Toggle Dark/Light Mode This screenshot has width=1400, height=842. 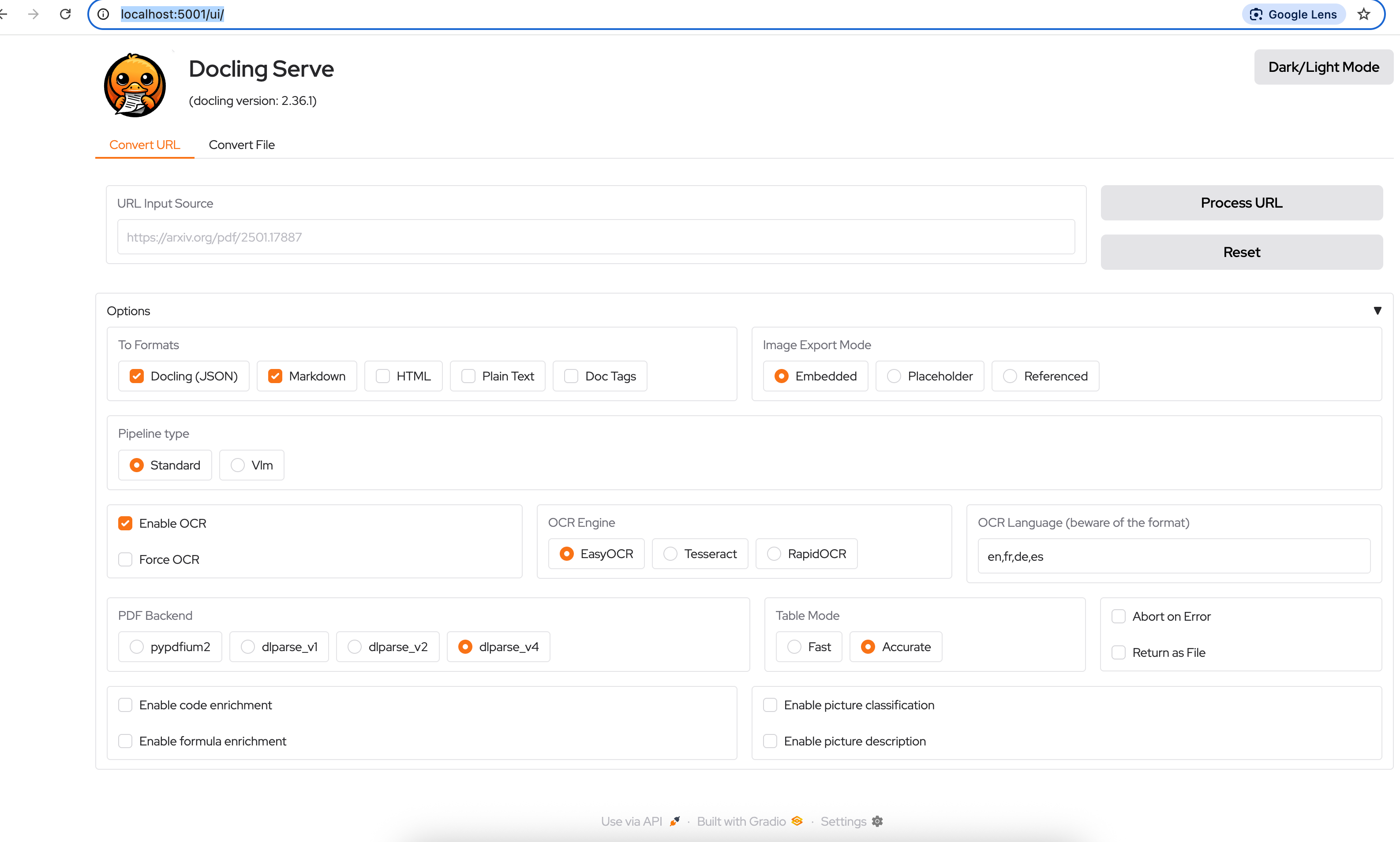point(1323,67)
